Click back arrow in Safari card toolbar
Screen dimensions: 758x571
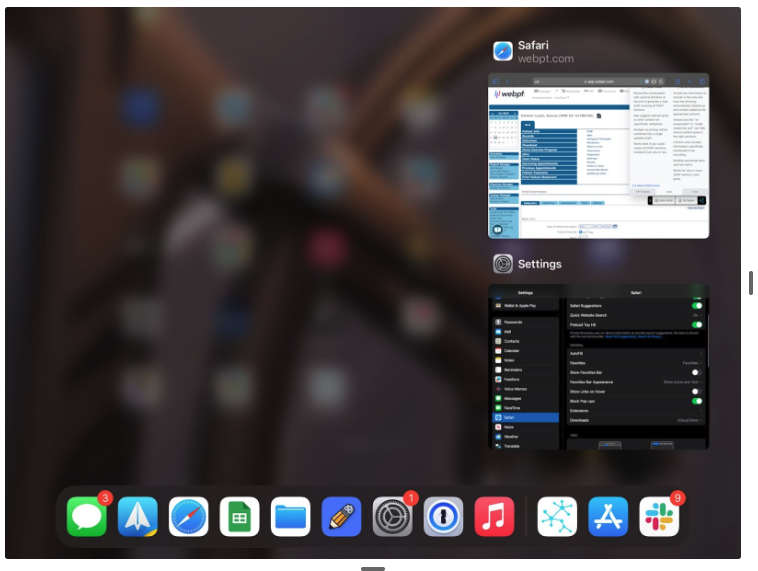[507, 81]
